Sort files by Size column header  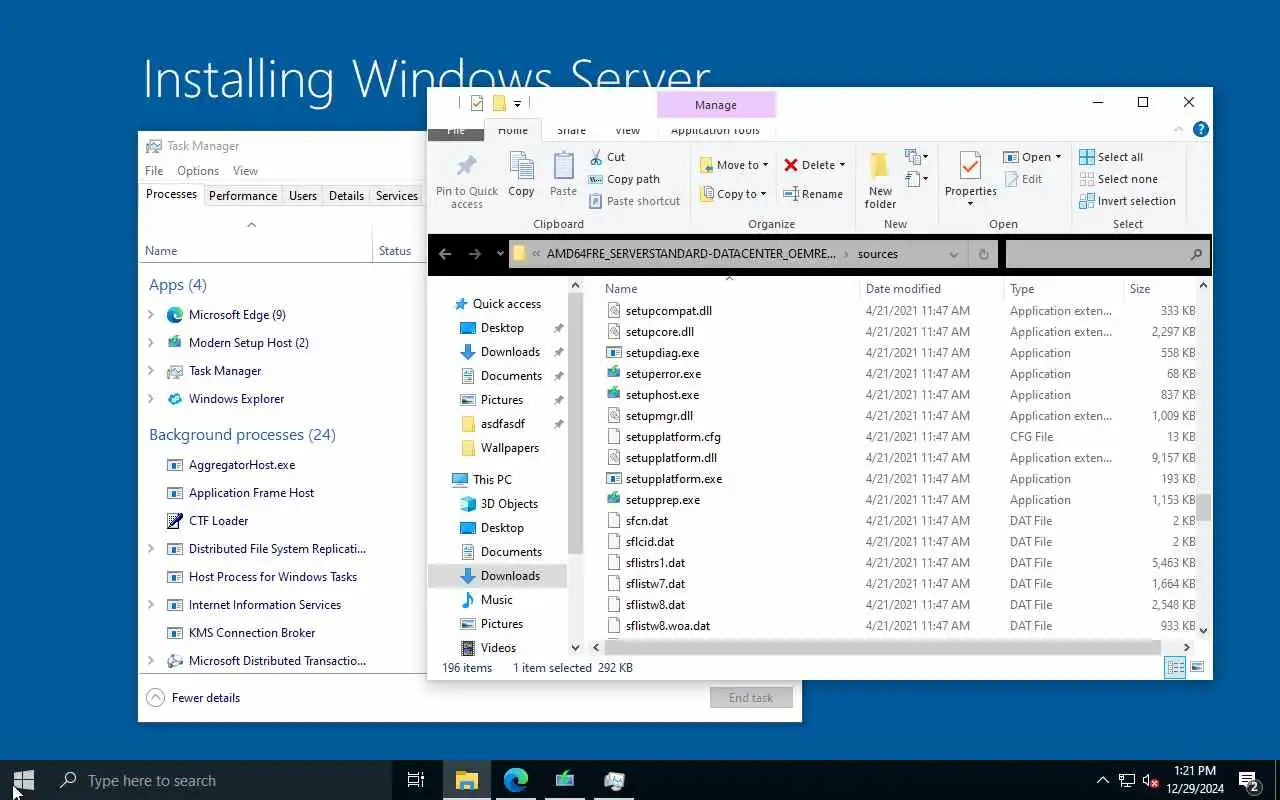pos(1158,289)
